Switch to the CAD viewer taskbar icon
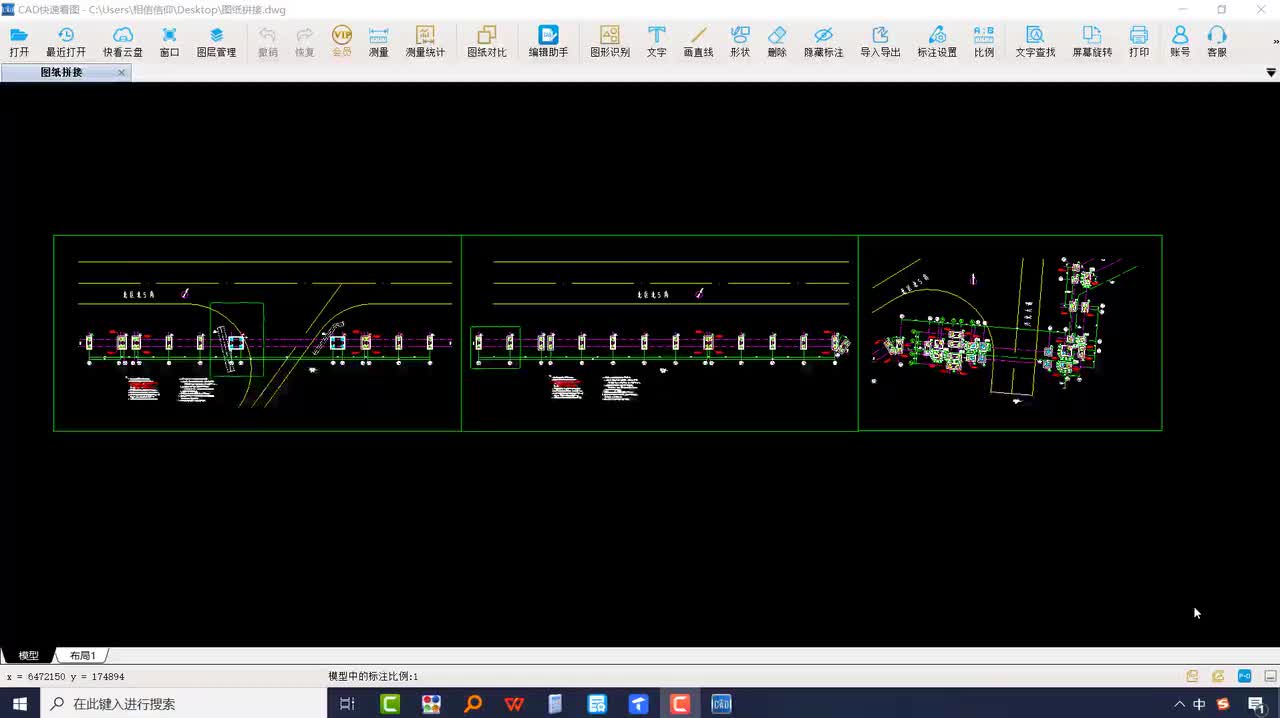The image size is (1280, 718). (x=721, y=704)
